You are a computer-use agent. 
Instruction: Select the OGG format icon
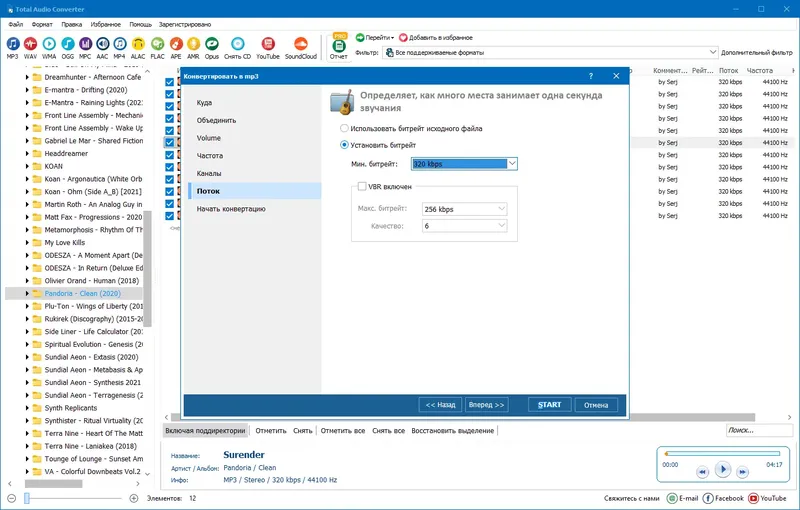pyautogui.click(x=67, y=44)
